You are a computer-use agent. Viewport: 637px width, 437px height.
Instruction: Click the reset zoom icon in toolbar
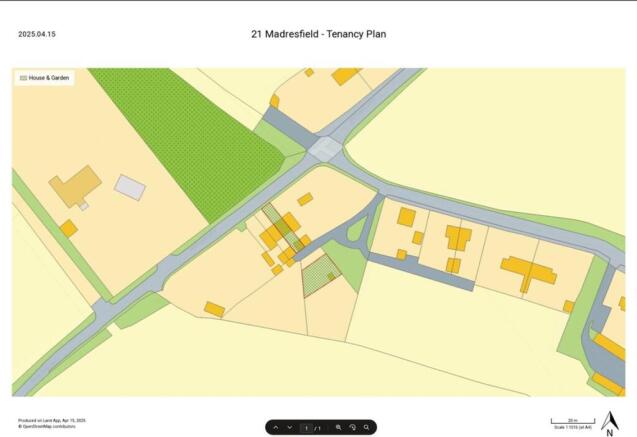pyautogui.click(x=353, y=427)
